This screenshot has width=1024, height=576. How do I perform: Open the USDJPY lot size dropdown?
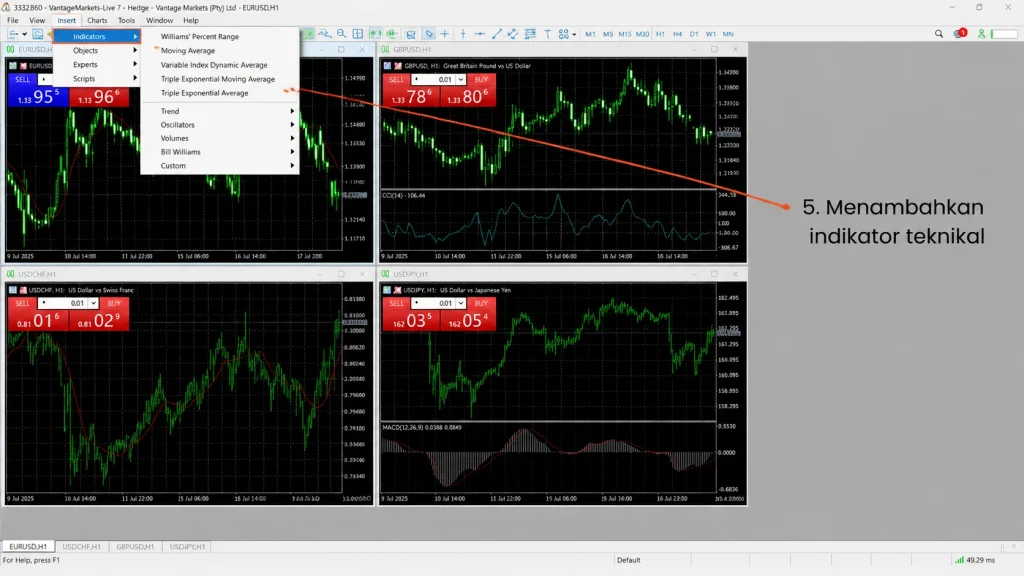(460, 303)
